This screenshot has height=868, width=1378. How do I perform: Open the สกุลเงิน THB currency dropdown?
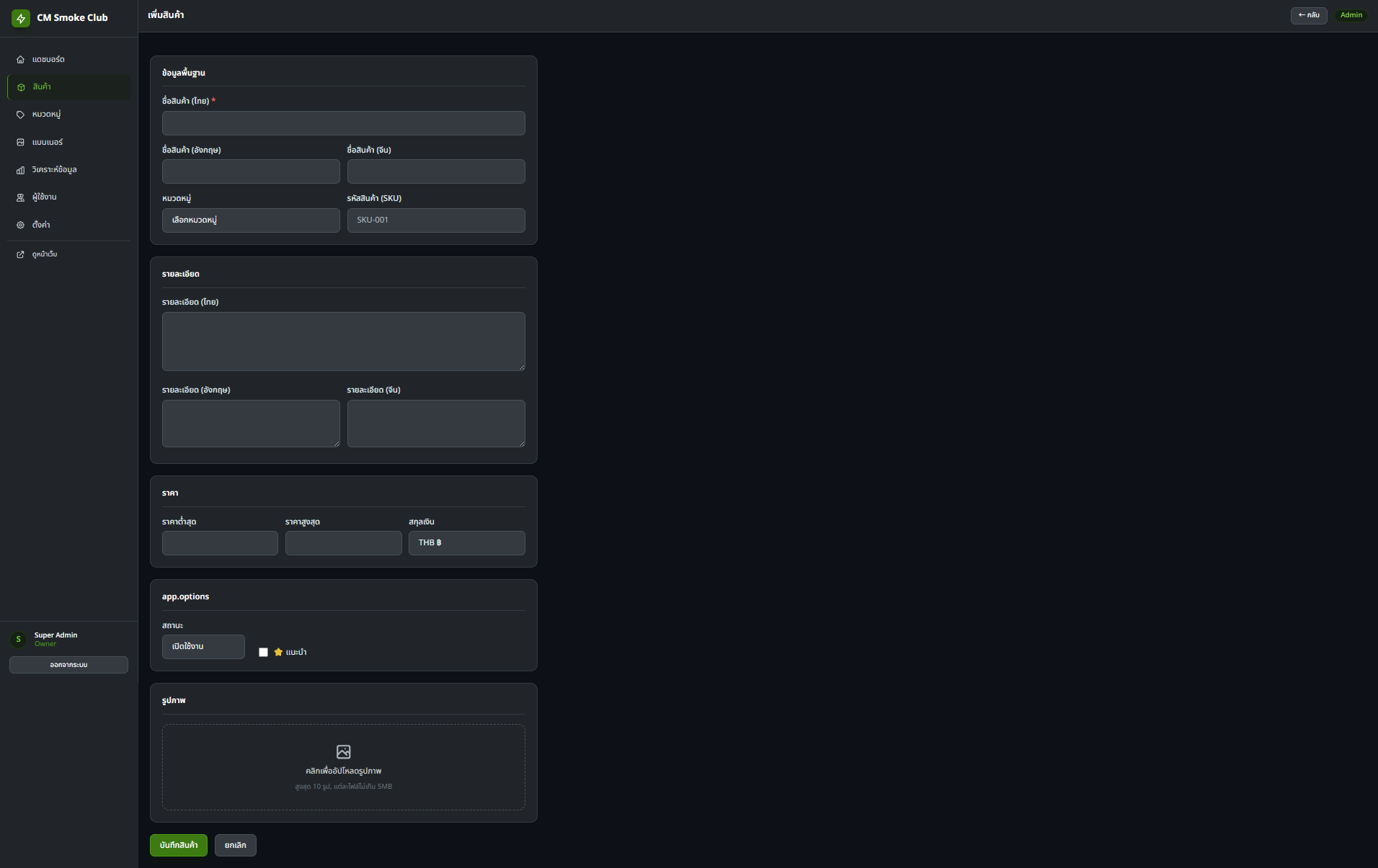[x=467, y=543]
